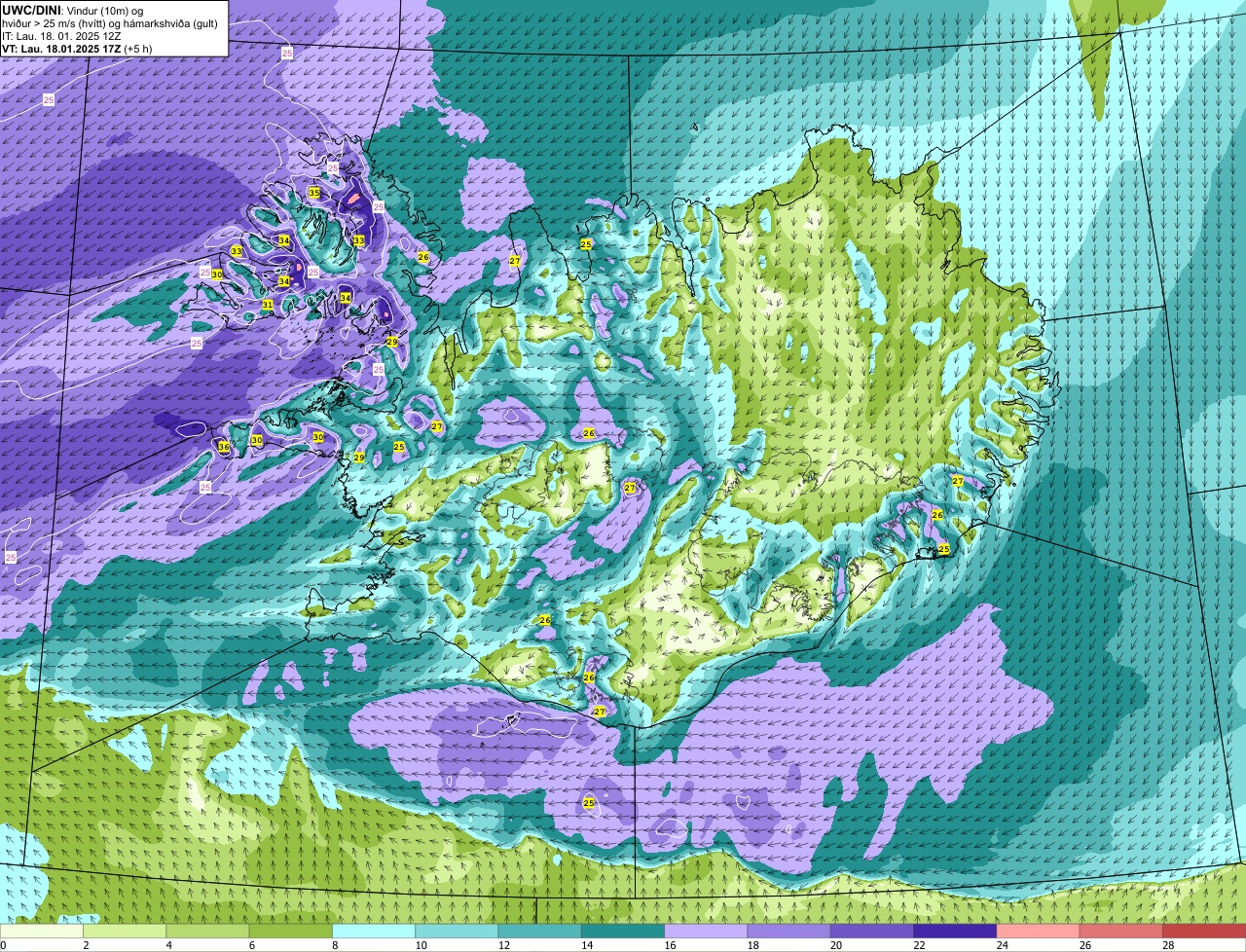Click the legend scale label "16"
Image resolution: width=1246 pixels, height=952 pixels.
[670, 945]
